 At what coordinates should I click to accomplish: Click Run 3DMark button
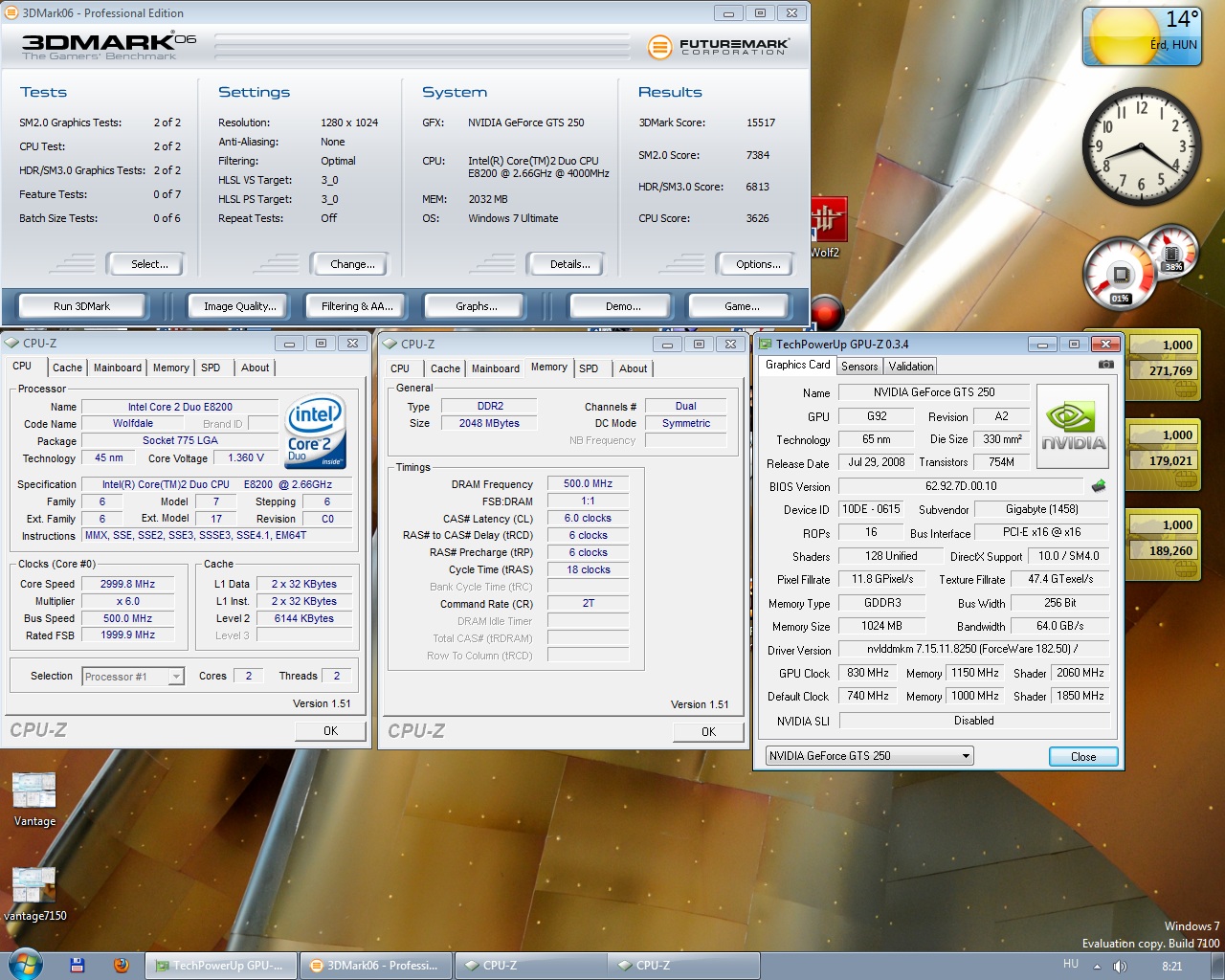81,306
